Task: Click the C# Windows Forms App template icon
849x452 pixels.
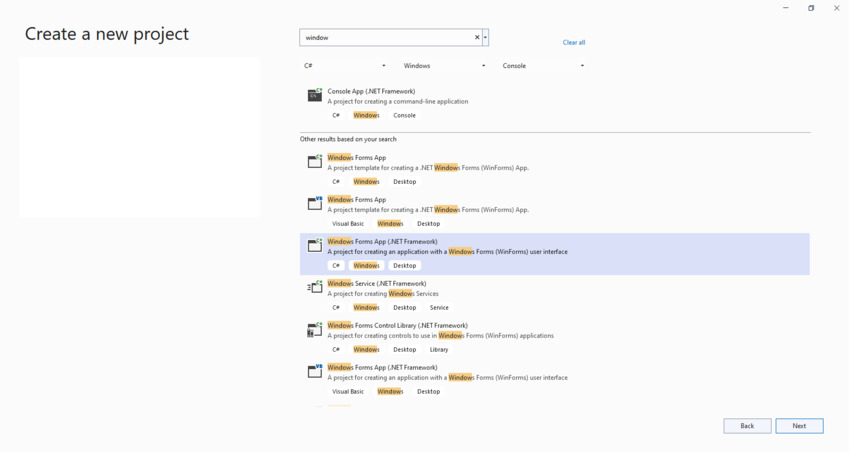Action: click(x=315, y=161)
